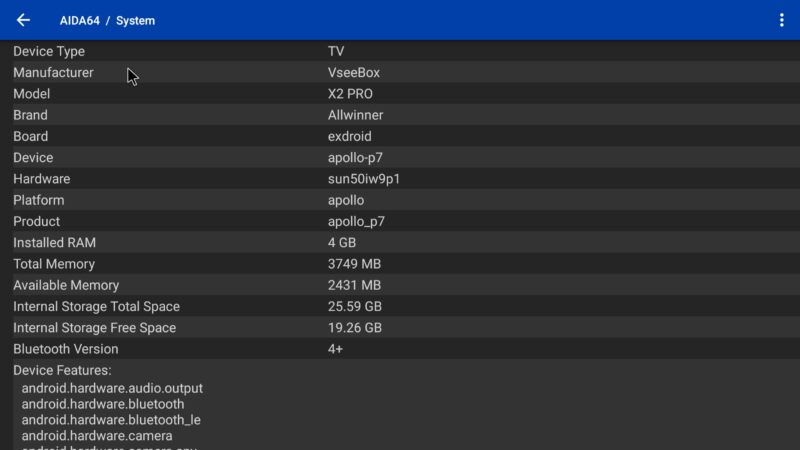Click the Platform apollo row
Screen dimensions: 800x450
coord(400,200)
